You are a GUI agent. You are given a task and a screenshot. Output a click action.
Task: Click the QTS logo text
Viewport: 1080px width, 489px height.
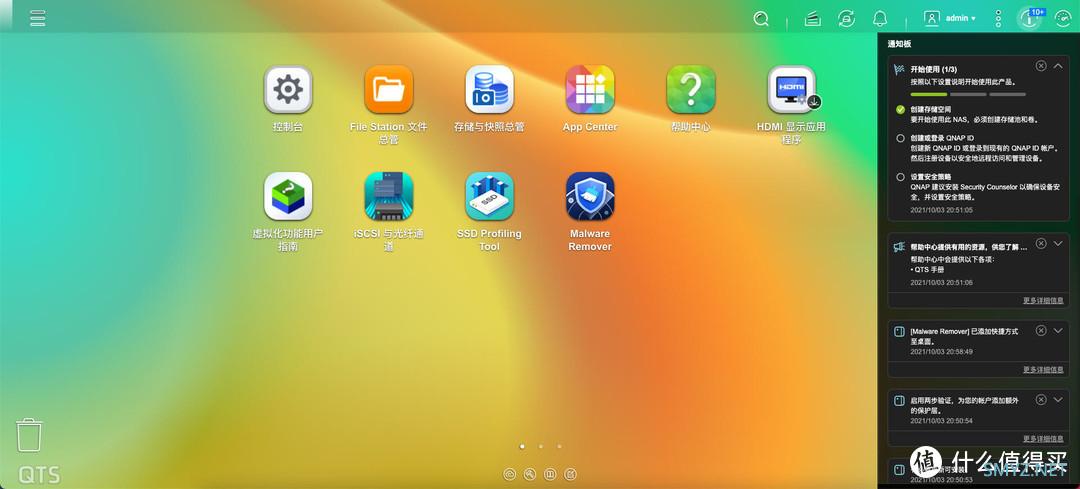tap(39, 475)
